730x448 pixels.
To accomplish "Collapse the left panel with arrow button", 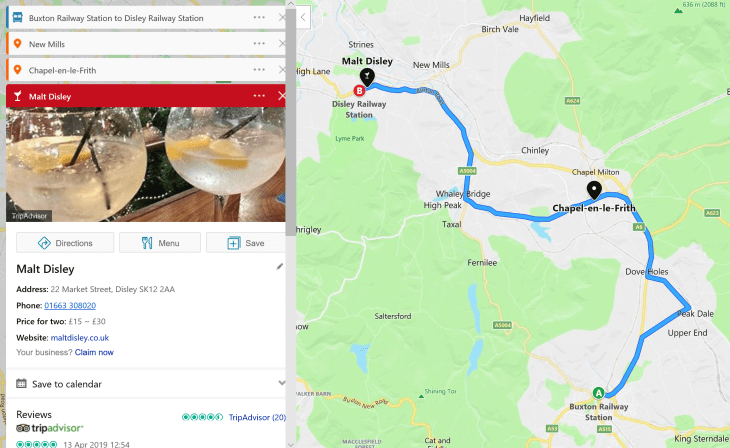I will coord(303,18).
